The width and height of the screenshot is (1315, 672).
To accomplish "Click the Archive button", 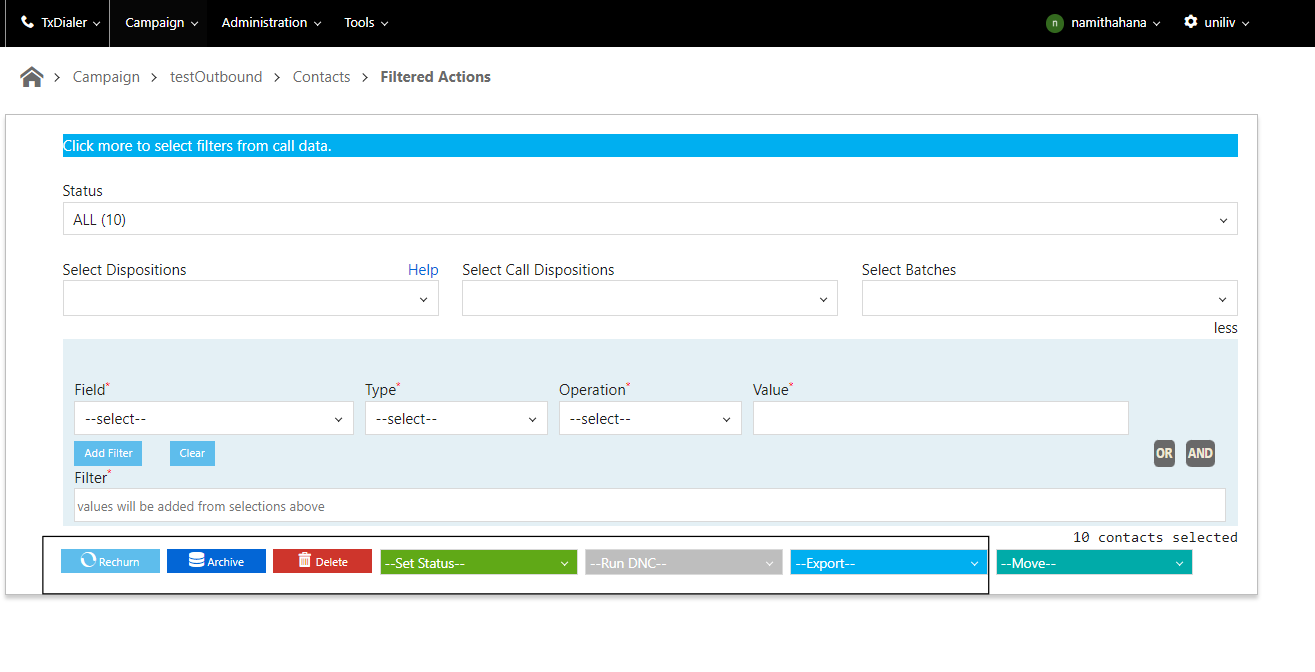I will [216, 561].
